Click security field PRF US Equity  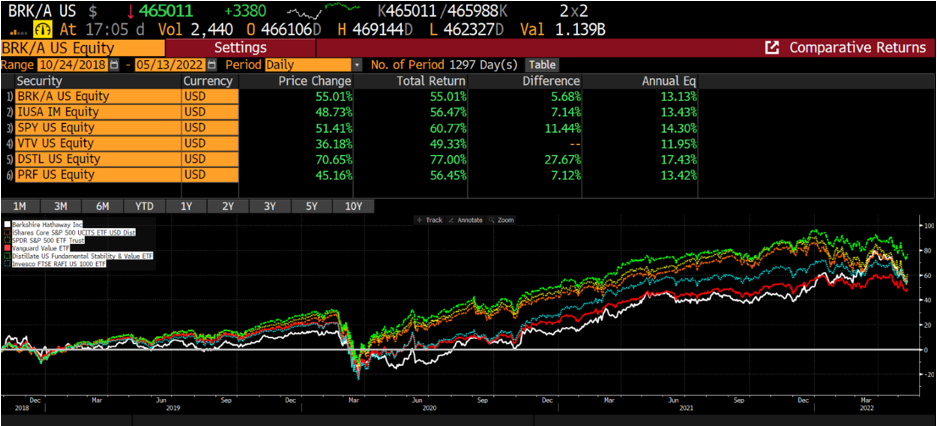[x=98, y=175]
